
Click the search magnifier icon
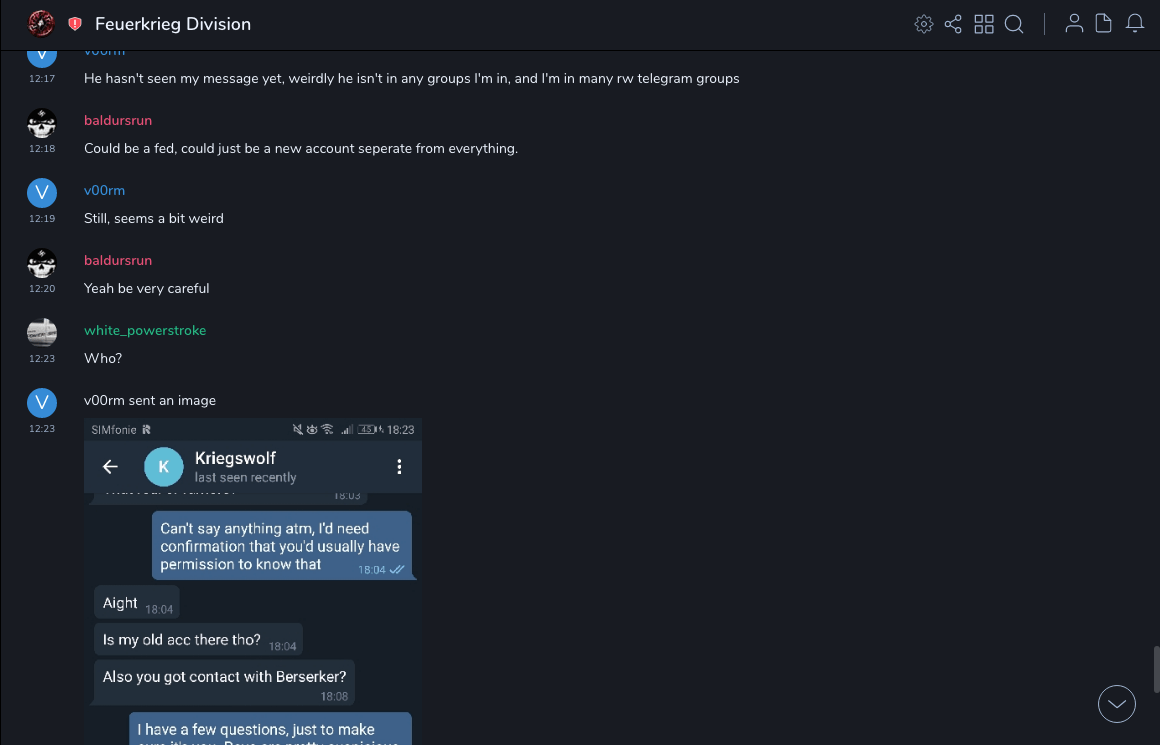[1014, 24]
